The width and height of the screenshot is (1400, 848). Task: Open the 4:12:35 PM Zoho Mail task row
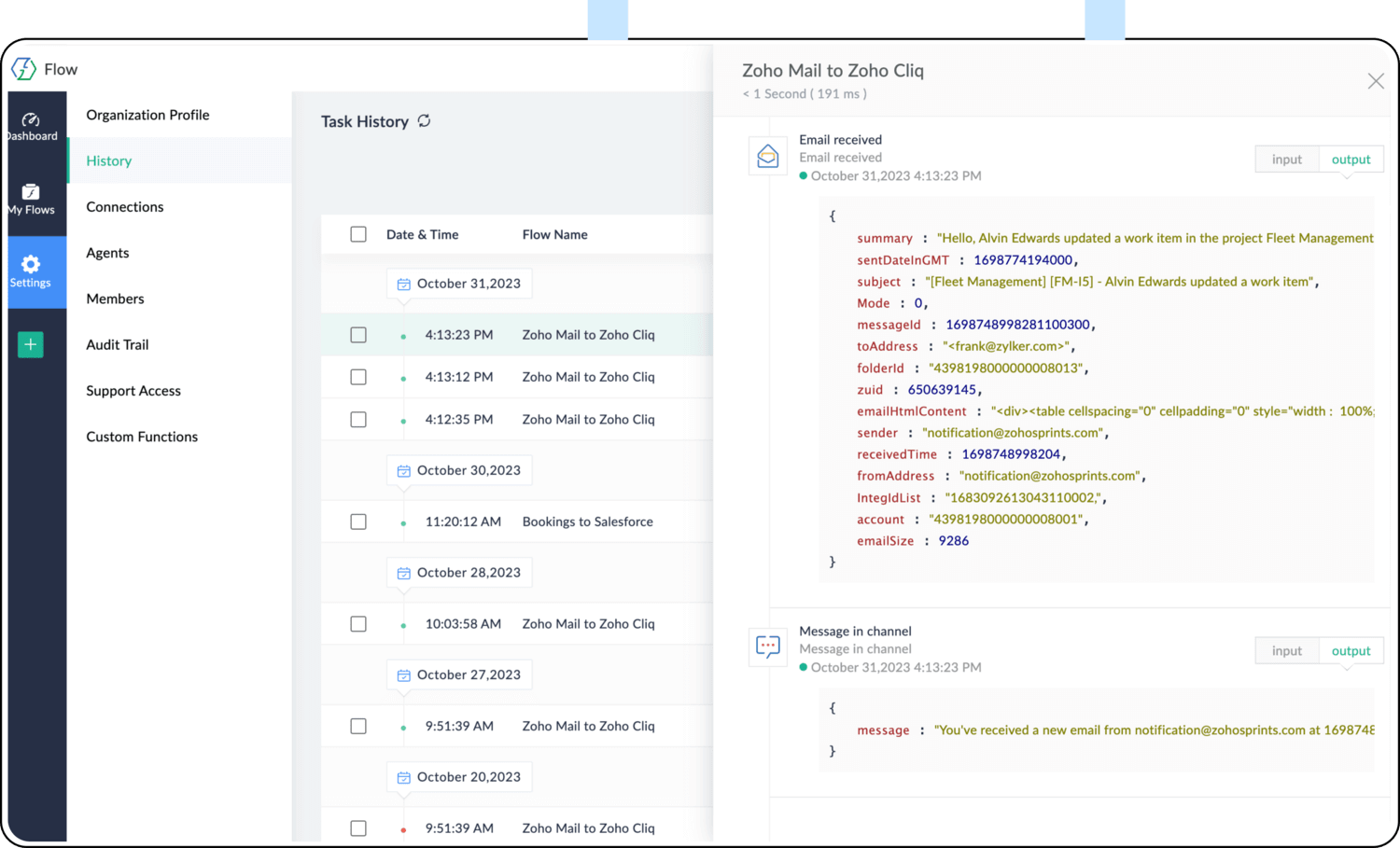tap(588, 420)
